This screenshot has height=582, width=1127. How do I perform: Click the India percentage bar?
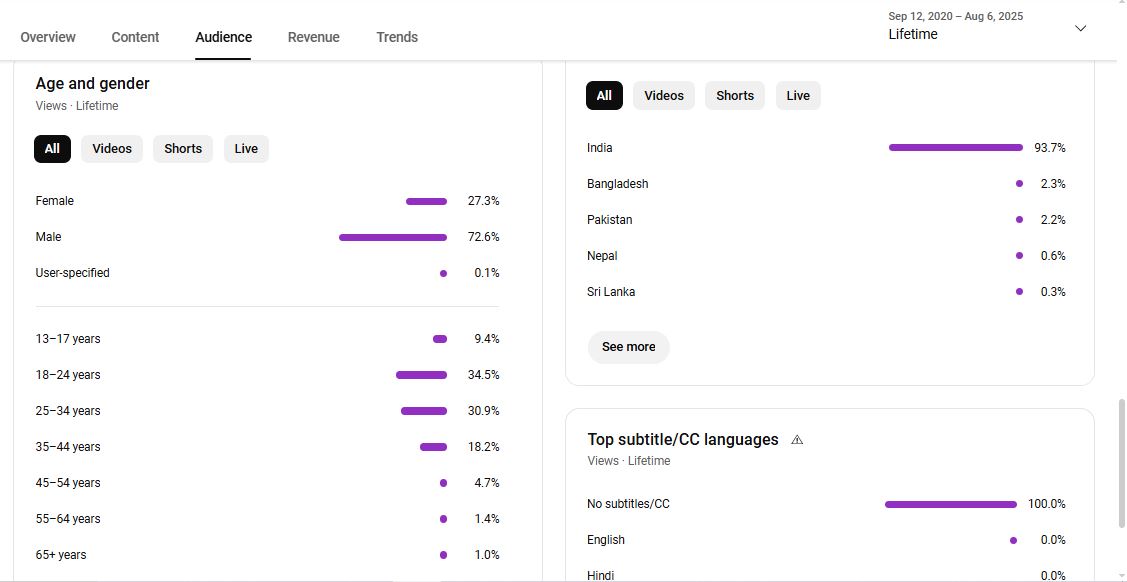(x=955, y=148)
